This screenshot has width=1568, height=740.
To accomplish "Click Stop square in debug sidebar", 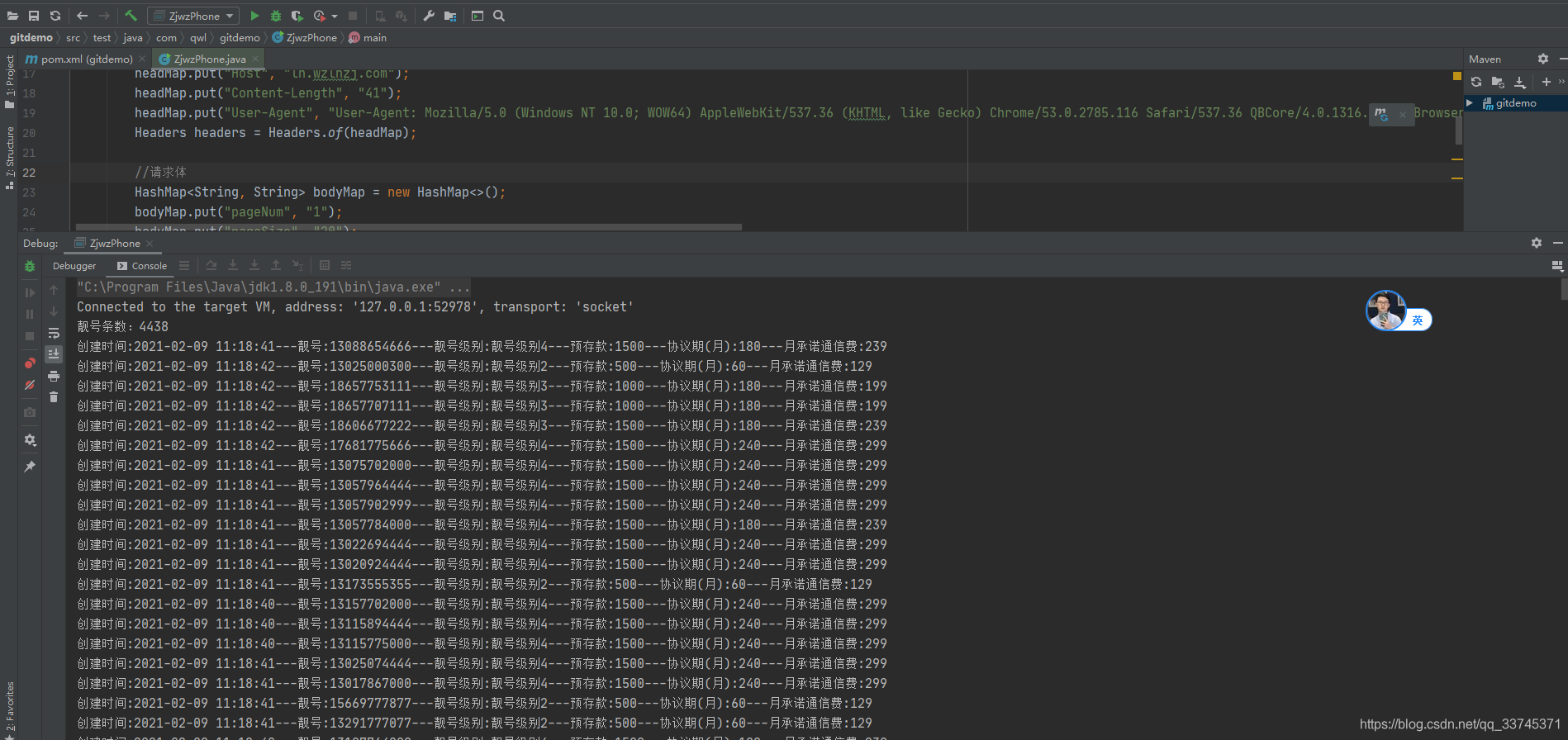I will tap(30, 336).
